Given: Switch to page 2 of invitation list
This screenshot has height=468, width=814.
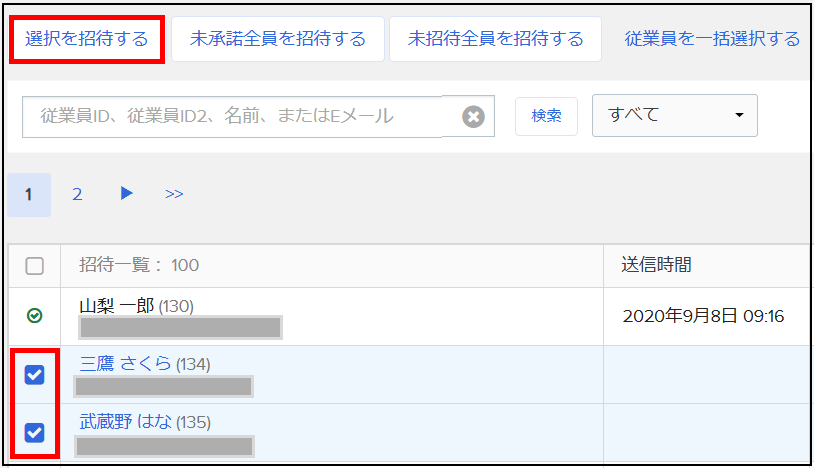Looking at the screenshot, I should click(x=77, y=194).
